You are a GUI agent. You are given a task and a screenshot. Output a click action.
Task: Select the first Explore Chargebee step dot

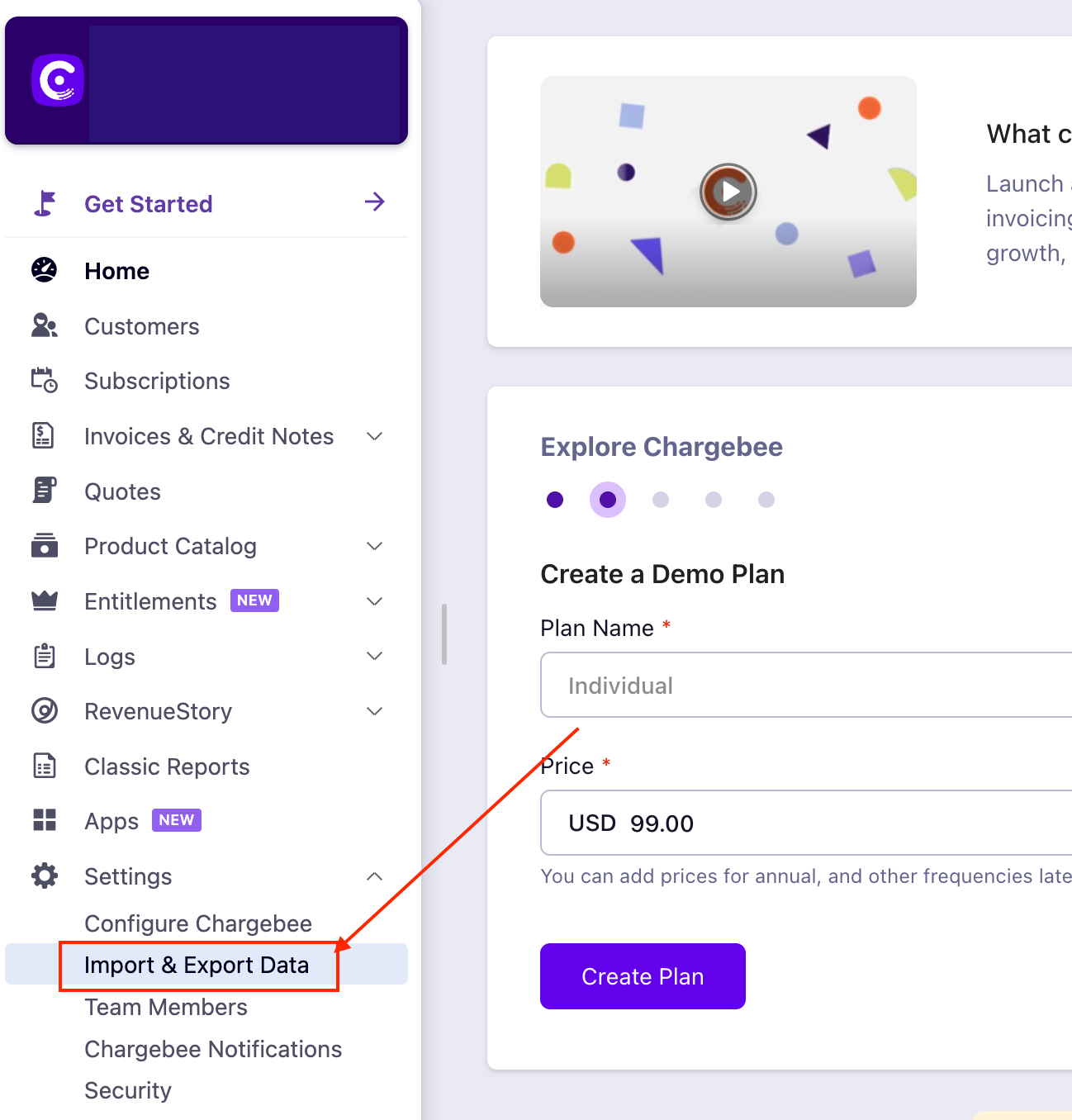(555, 500)
